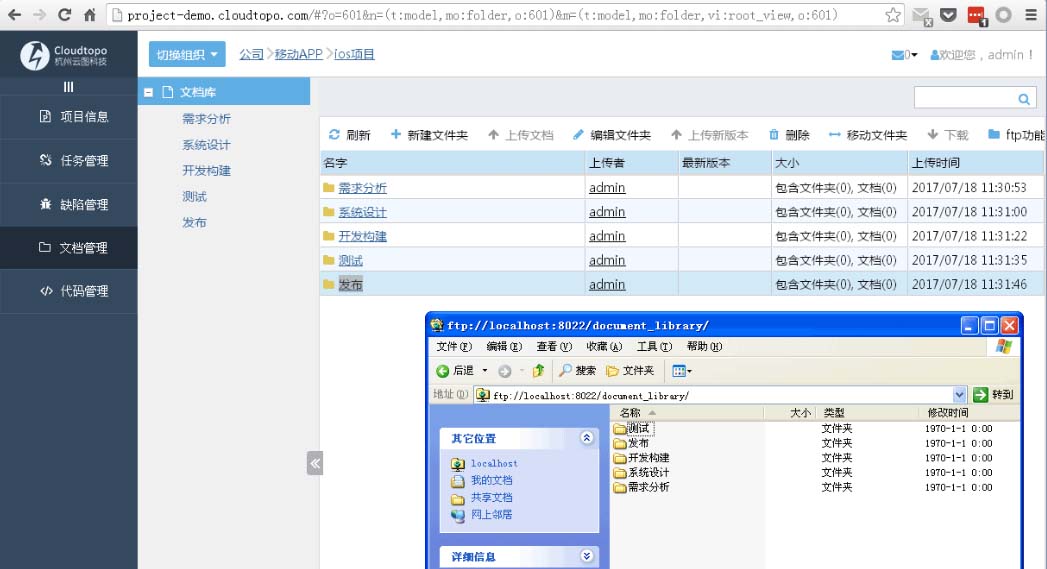Click the search magnifier icon
The width and height of the screenshot is (1047, 569).
coord(1024,99)
